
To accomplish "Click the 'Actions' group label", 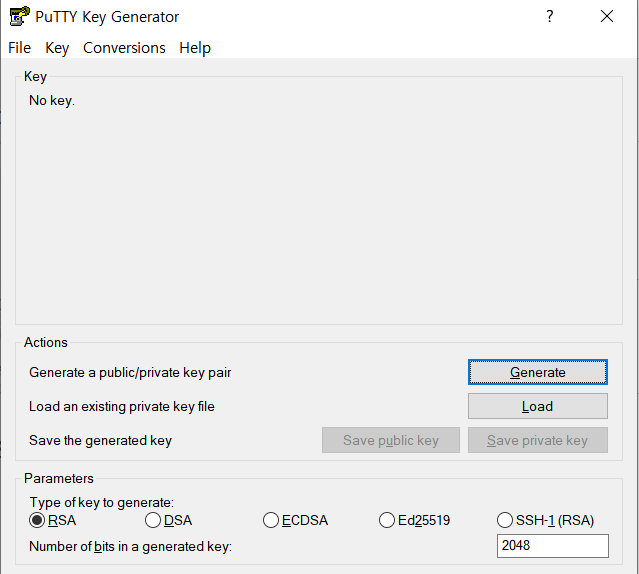I will (46, 342).
